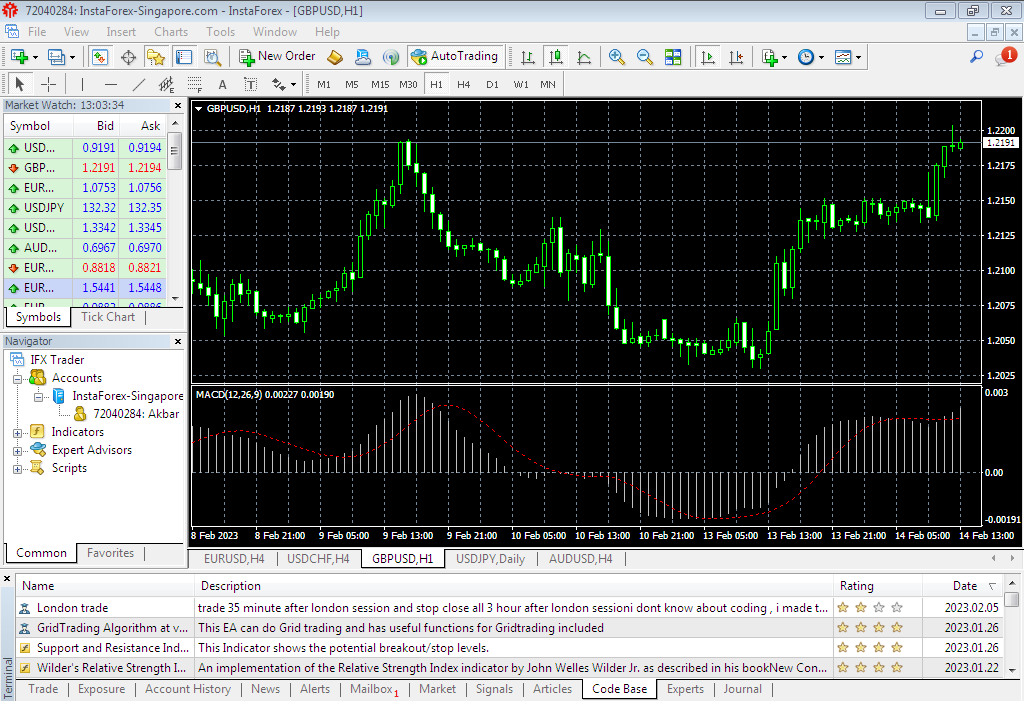Toggle the Navigator folder-star icon
Viewport: 1024px width, 701px height.
155,57
